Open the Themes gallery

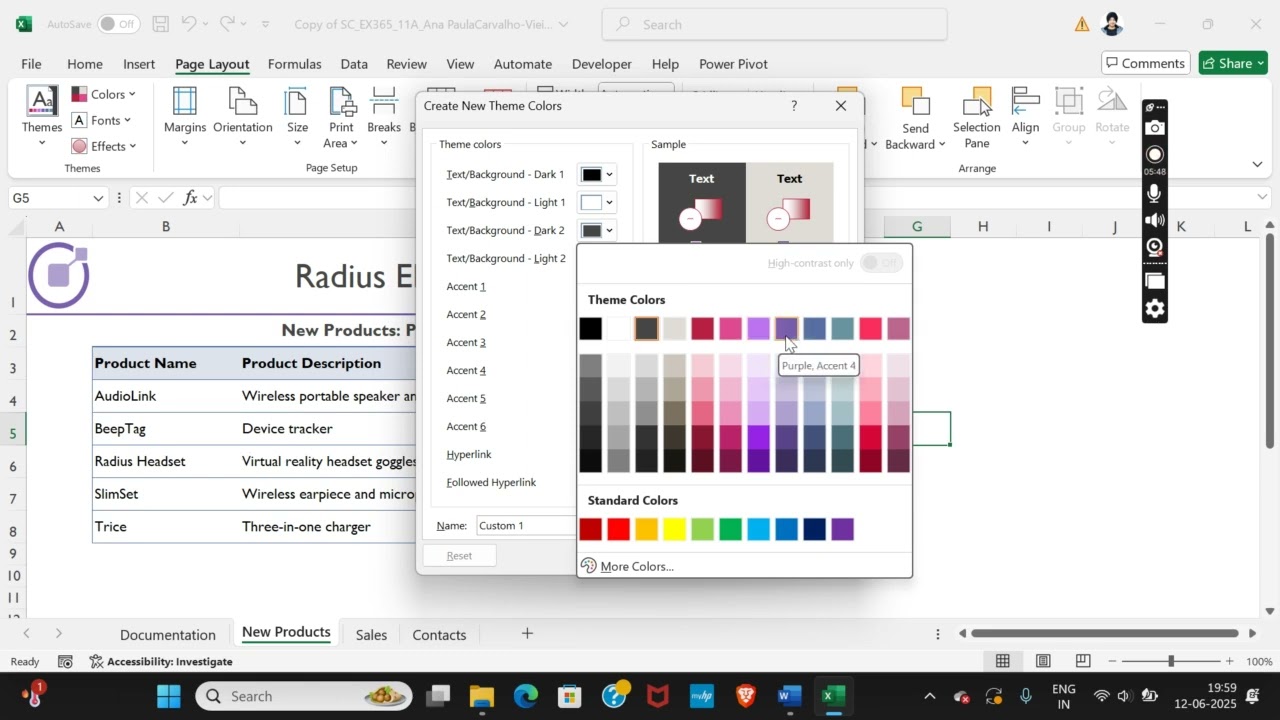[42, 115]
